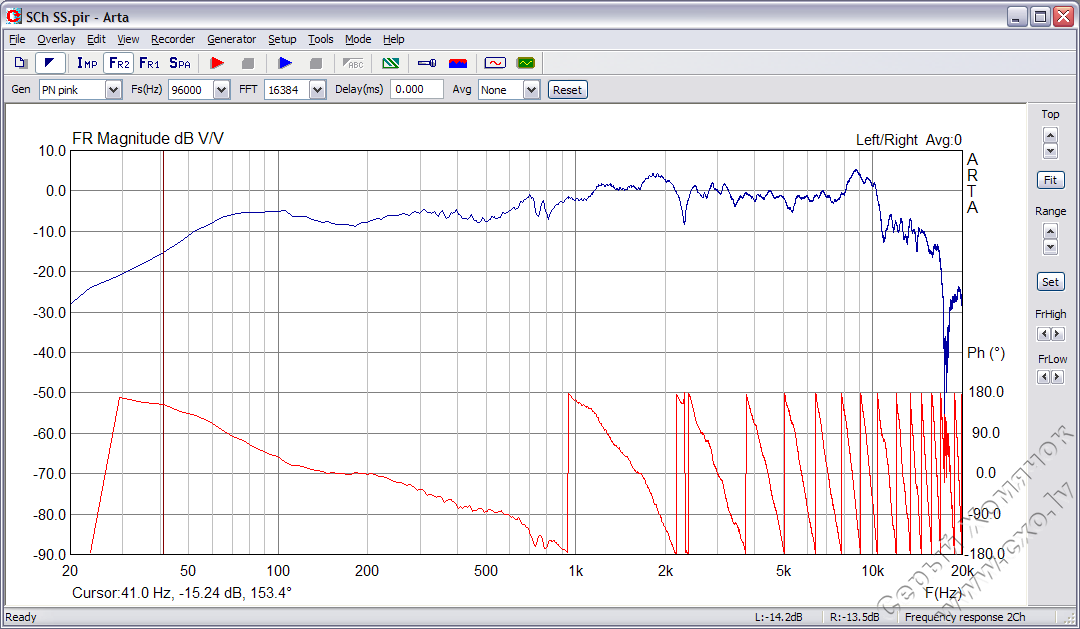This screenshot has height=629, width=1080.
Task: Click the blue key-shaped toolbar icon
Action: pyautogui.click(x=427, y=63)
